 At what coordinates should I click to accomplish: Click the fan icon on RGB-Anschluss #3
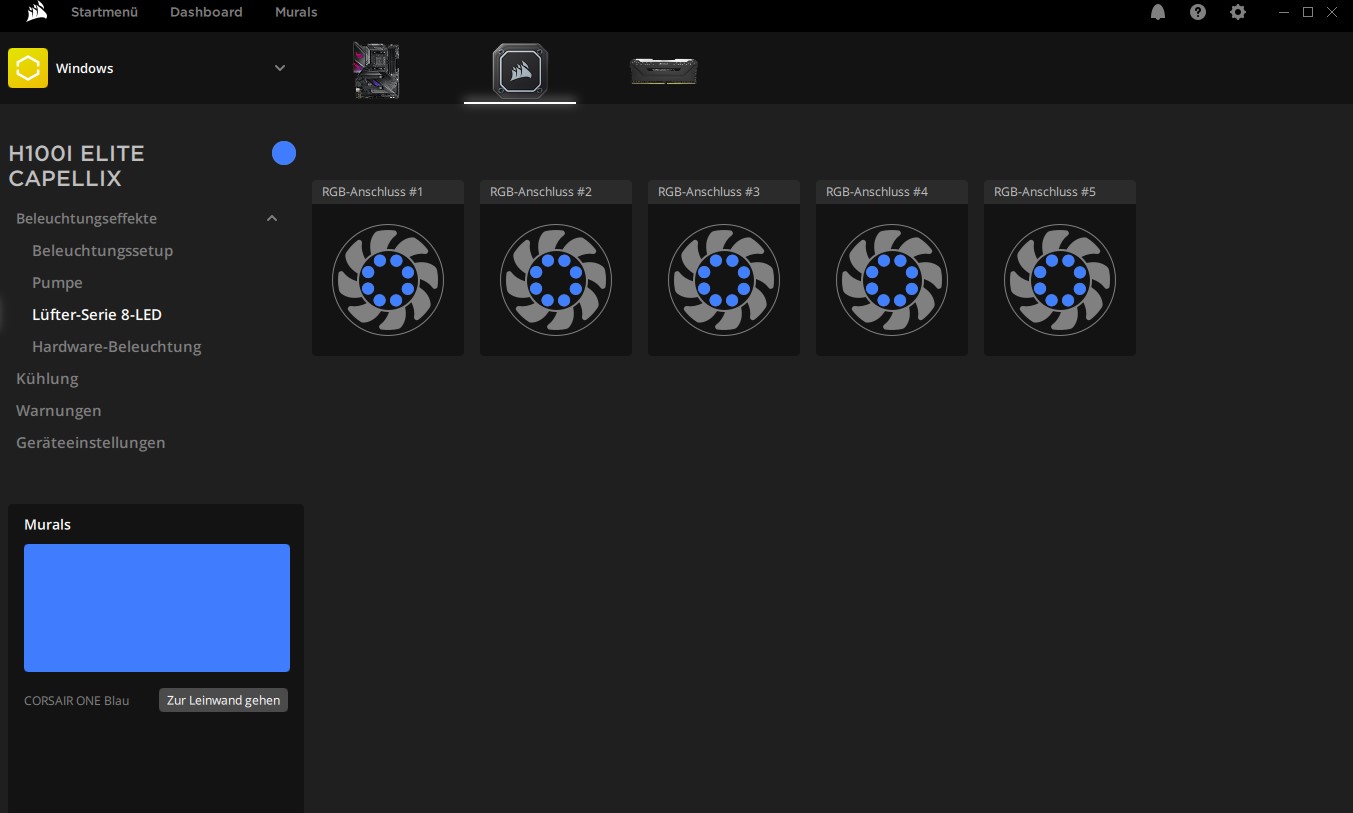coord(723,280)
